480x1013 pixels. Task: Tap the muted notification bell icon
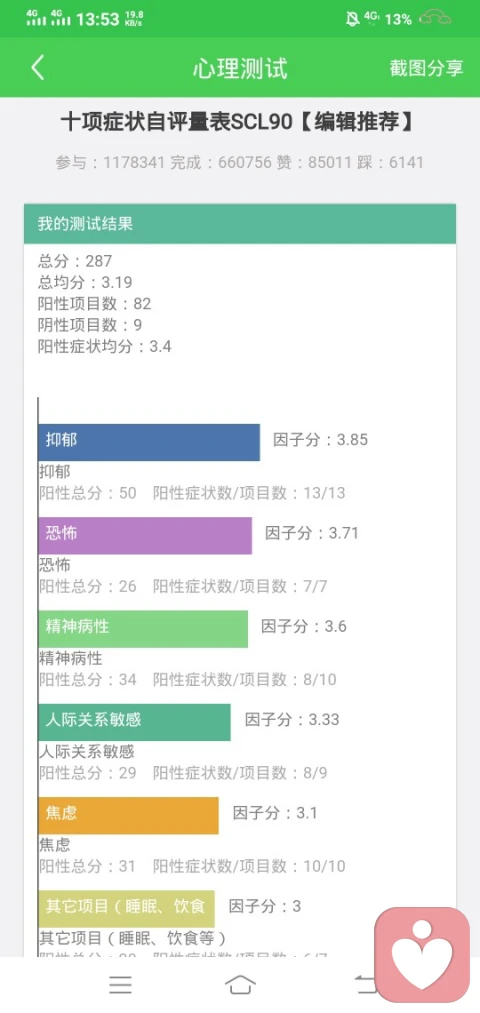click(x=352, y=19)
